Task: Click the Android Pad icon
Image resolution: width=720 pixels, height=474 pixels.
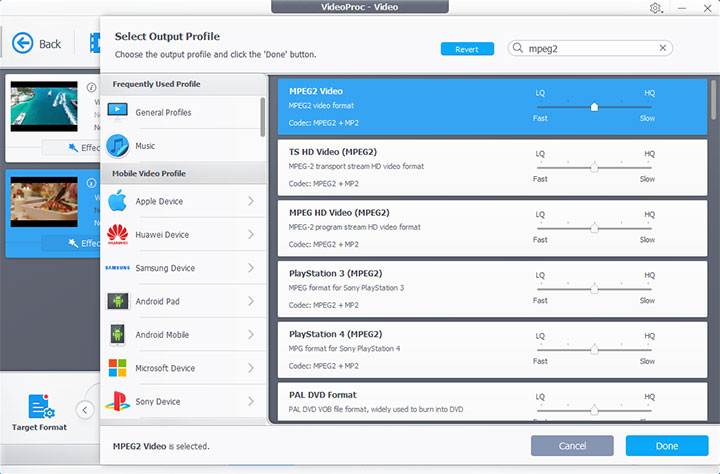Action: click(118, 301)
